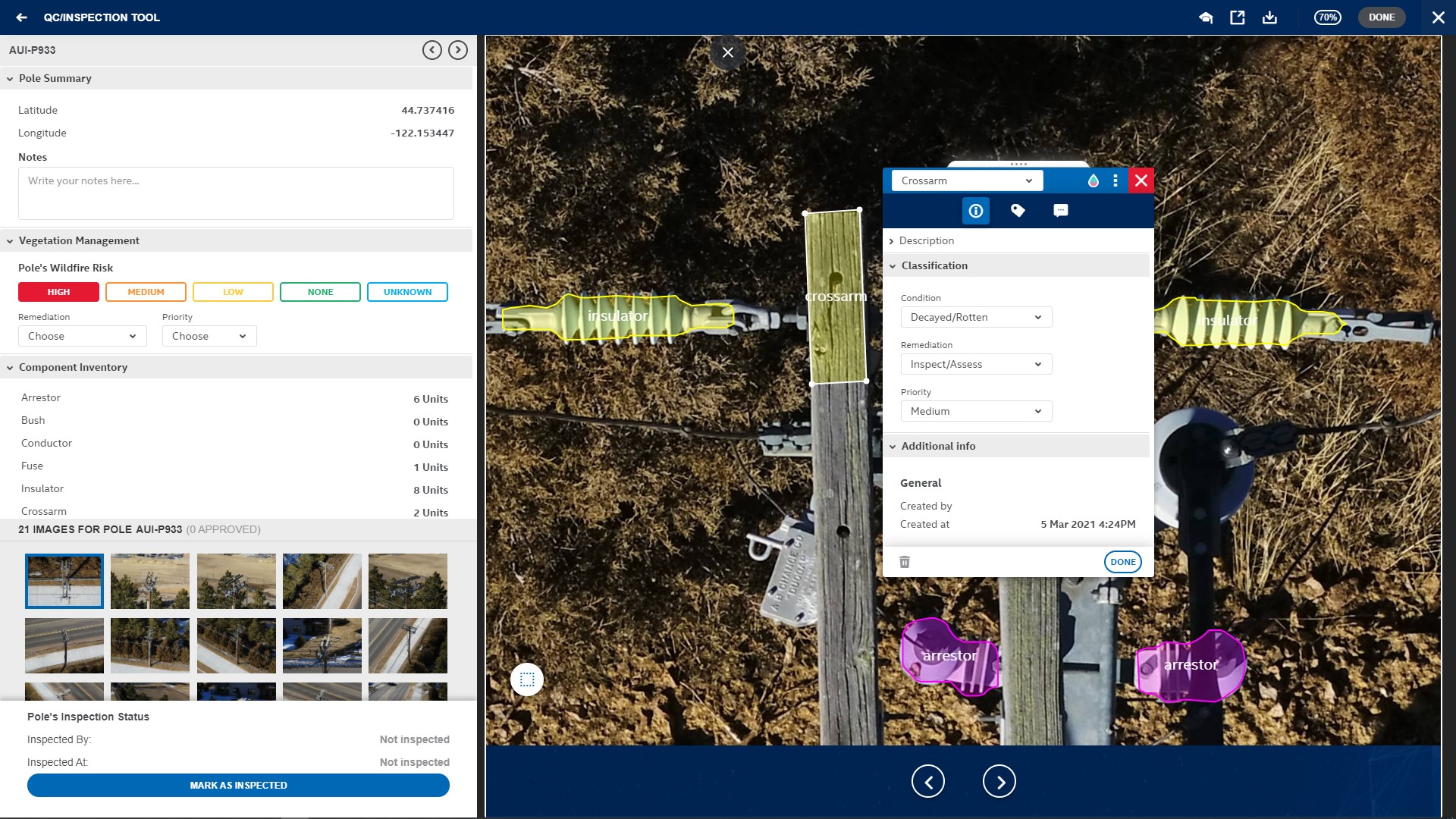Image resolution: width=1456 pixels, height=819 pixels.
Task: Mark the wildfire risk as UNKNOWN
Action: click(407, 291)
